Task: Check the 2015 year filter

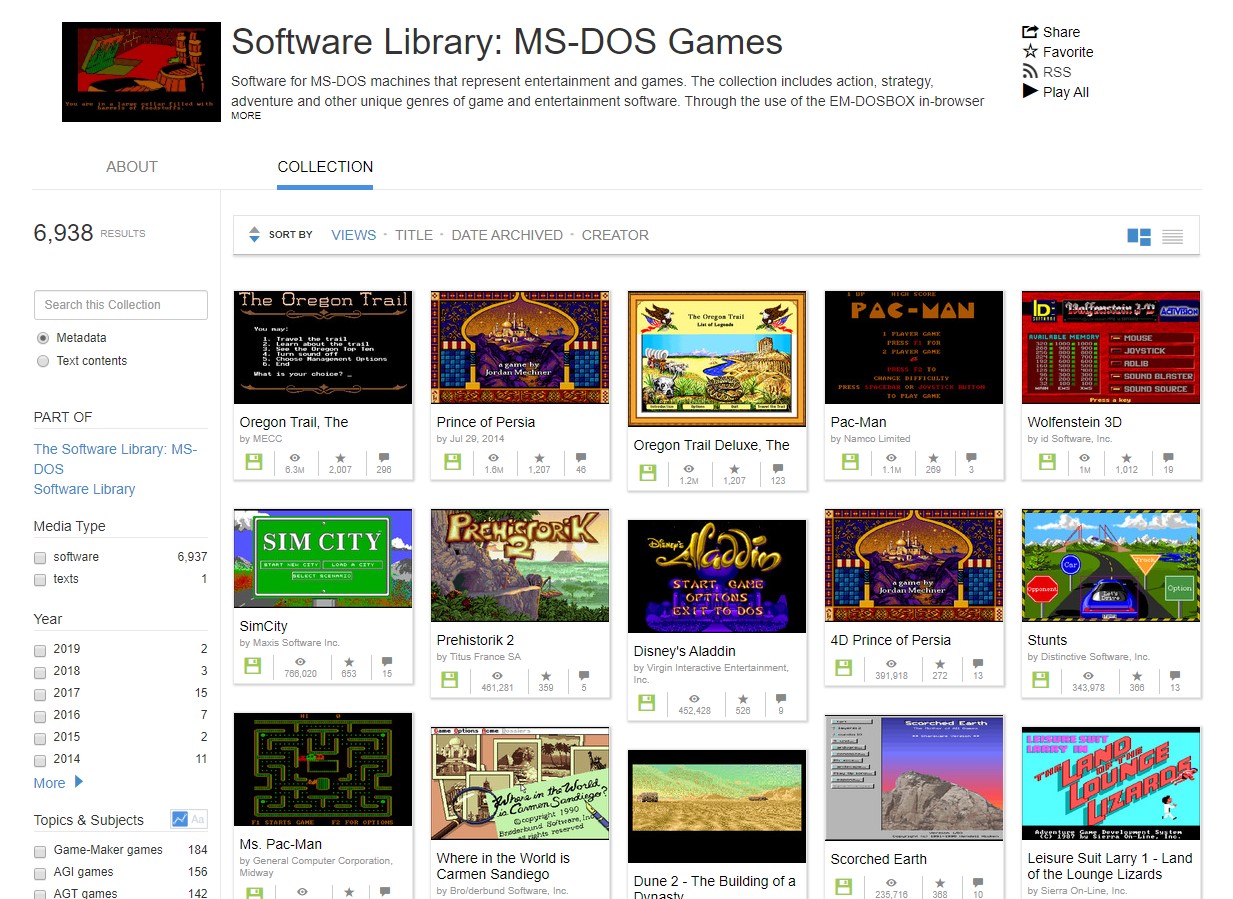Action: click(x=40, y=738)
